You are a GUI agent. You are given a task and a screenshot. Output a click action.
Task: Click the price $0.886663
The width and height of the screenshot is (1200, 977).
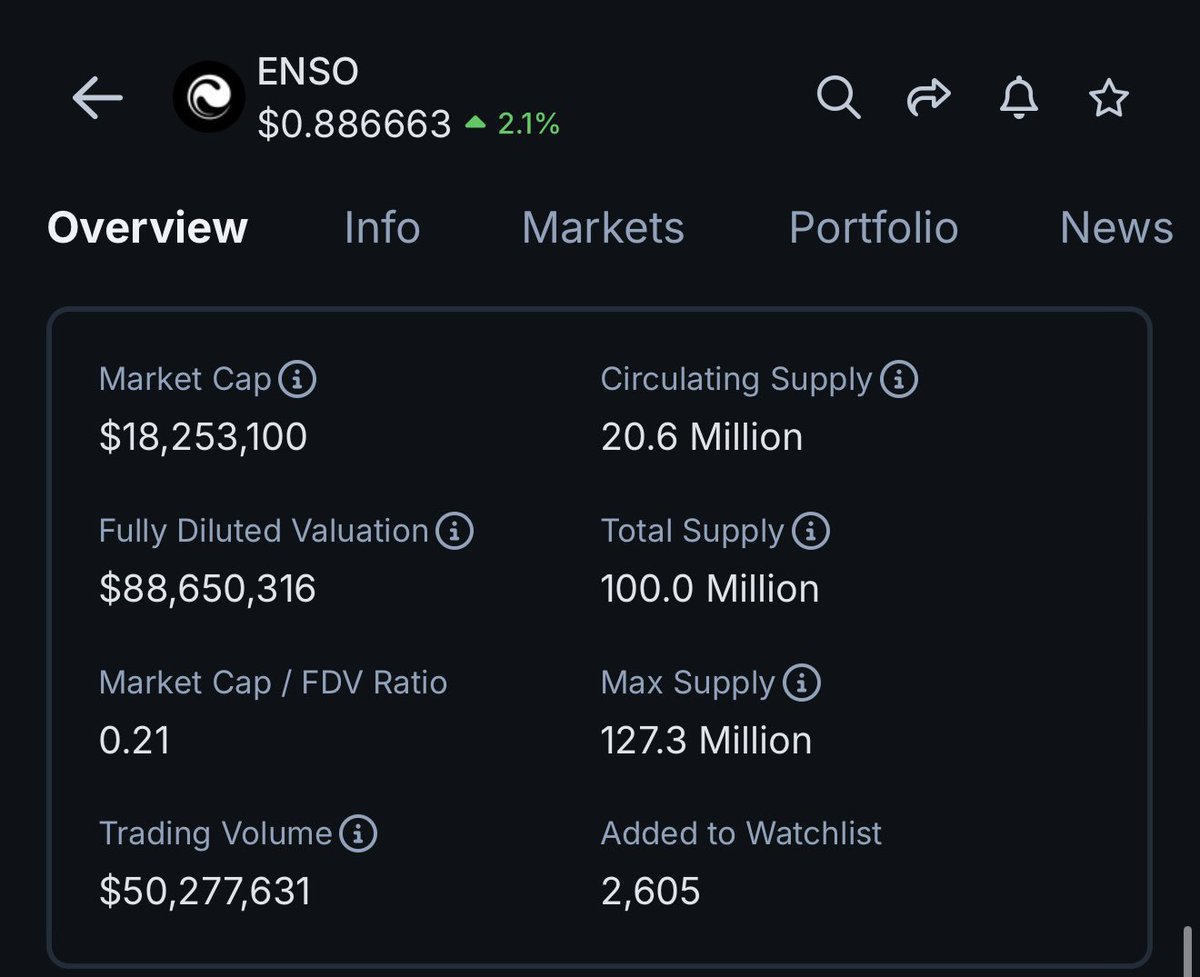[x=354, y=124]
